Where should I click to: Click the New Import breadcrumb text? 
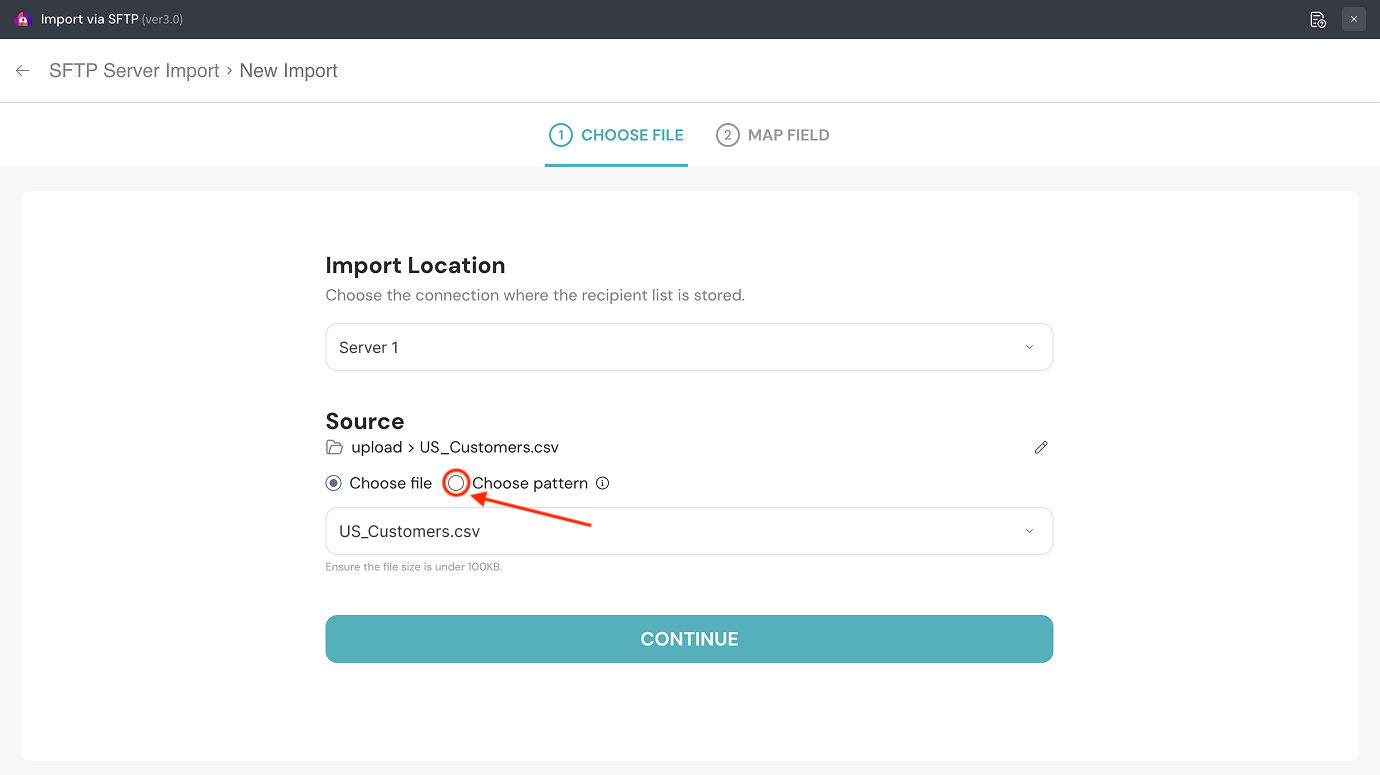coord(288,71)
